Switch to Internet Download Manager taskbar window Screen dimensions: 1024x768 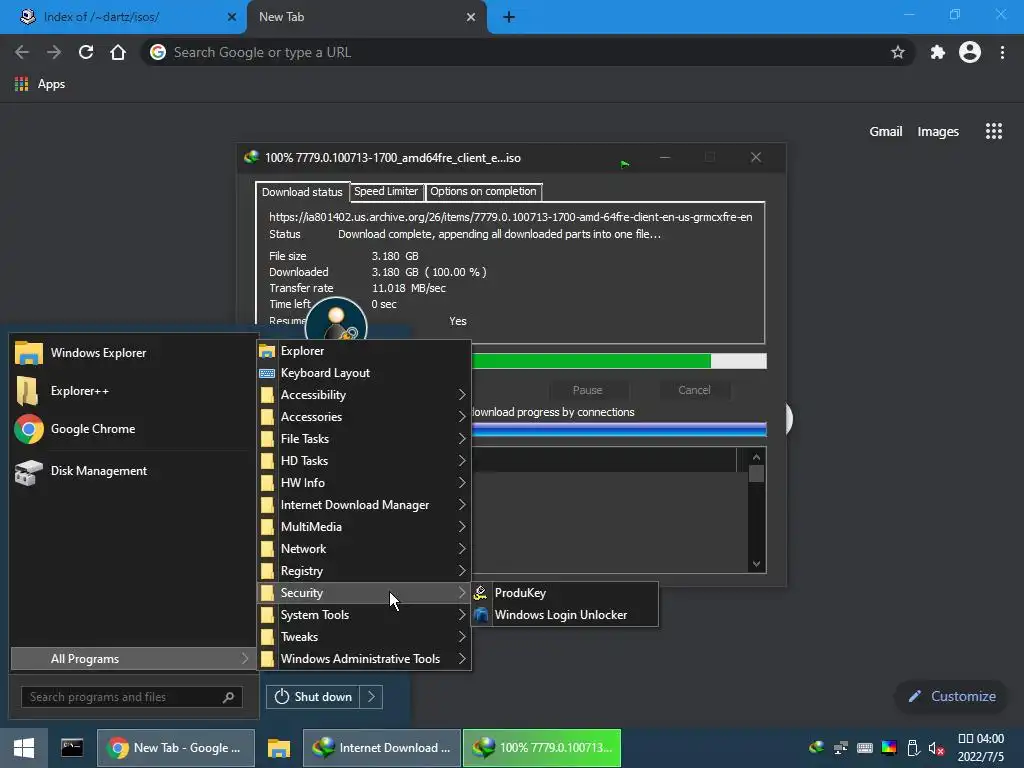(381, 748)
